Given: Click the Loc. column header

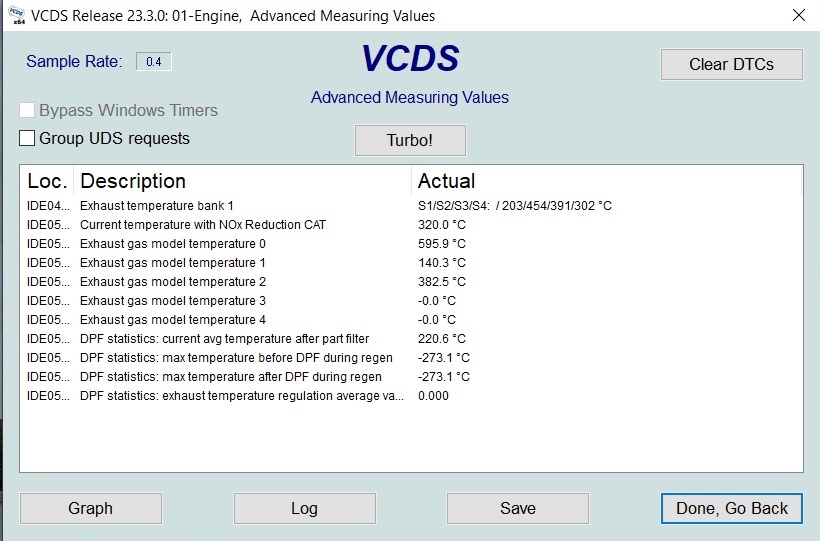Looking at the screenshot, I should click(x=48, y=181).
